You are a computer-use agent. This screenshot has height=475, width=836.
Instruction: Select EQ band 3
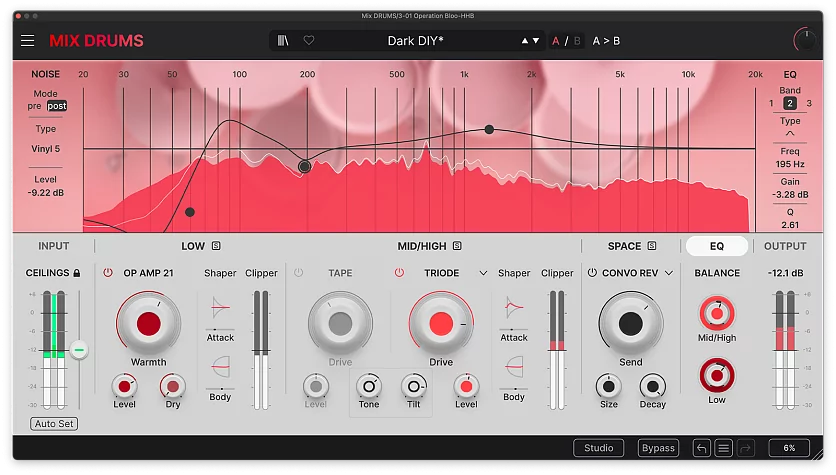[x=809, y=103]
